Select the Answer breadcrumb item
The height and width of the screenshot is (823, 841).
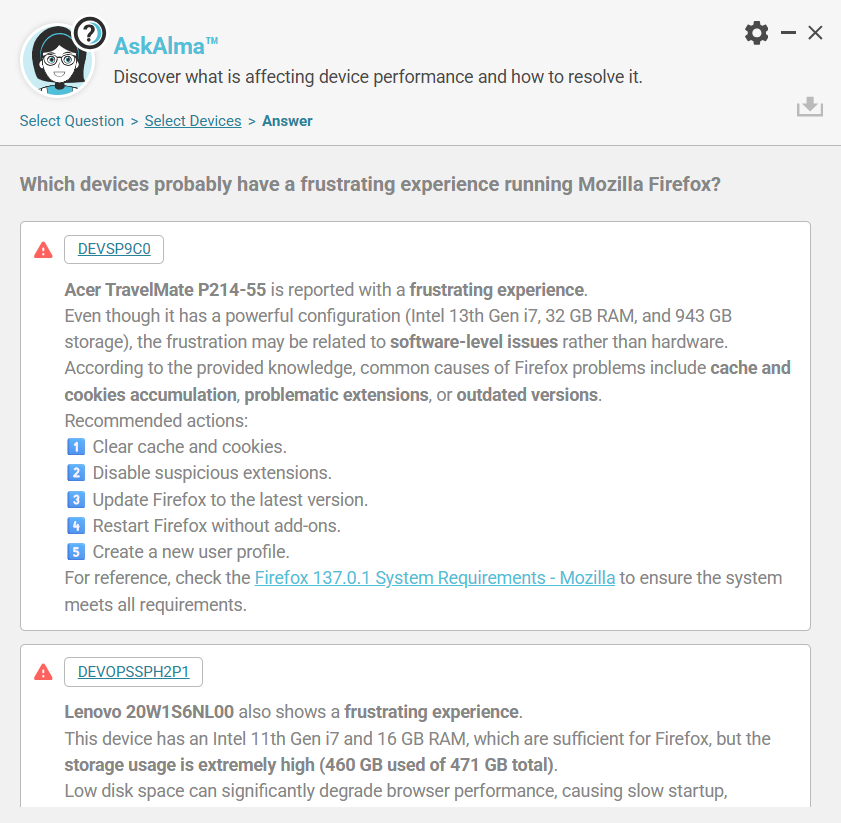(x=287, y=121)
